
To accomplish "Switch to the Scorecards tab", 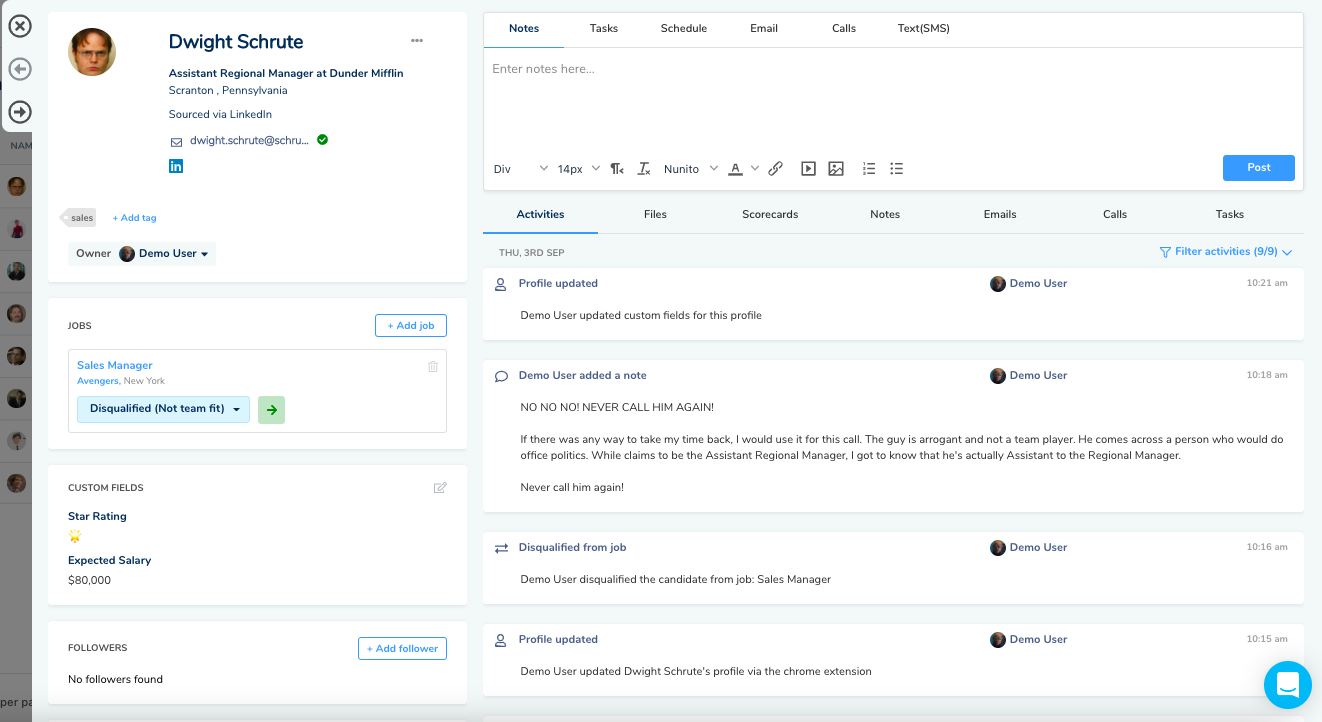I will click(x=769, y=214).
